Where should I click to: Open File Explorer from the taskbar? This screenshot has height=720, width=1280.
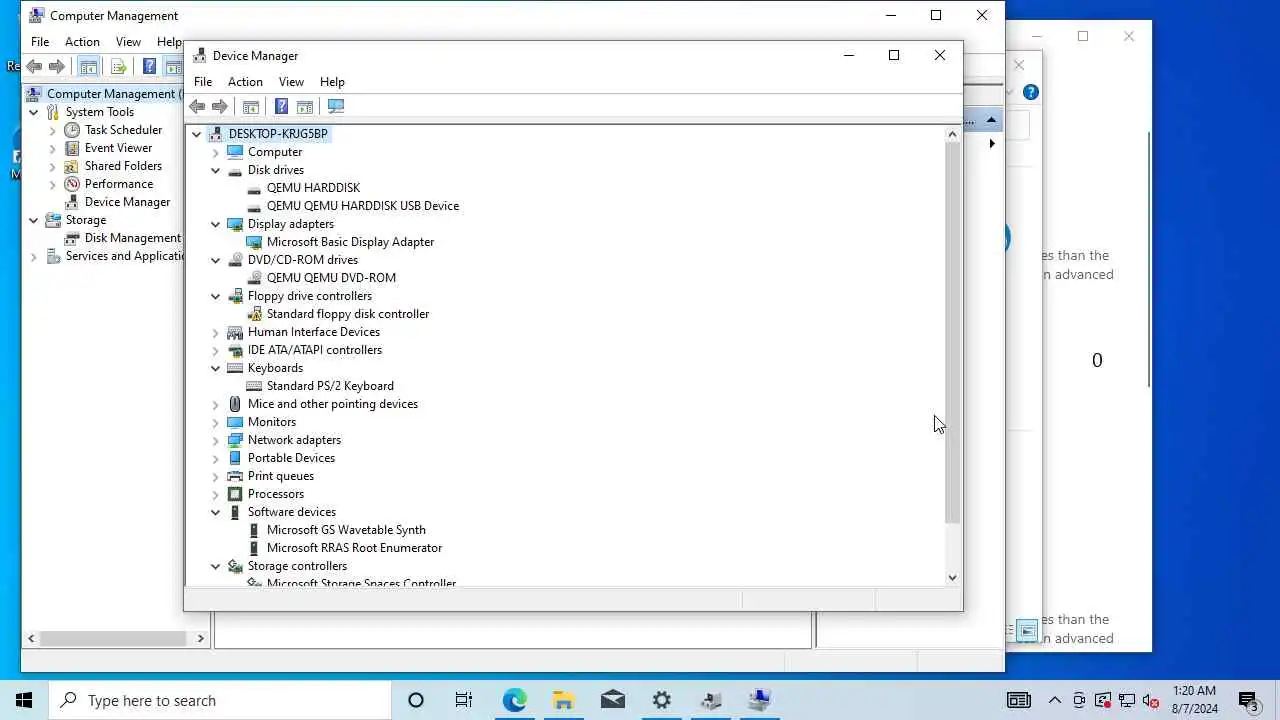pyautogui.click(x=563, y=700)
